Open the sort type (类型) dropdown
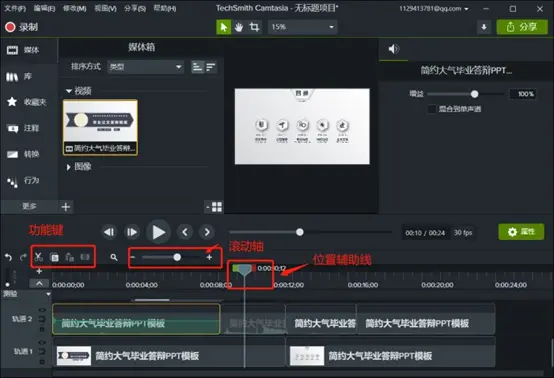554x378 pixels. (x=145, y=67)
